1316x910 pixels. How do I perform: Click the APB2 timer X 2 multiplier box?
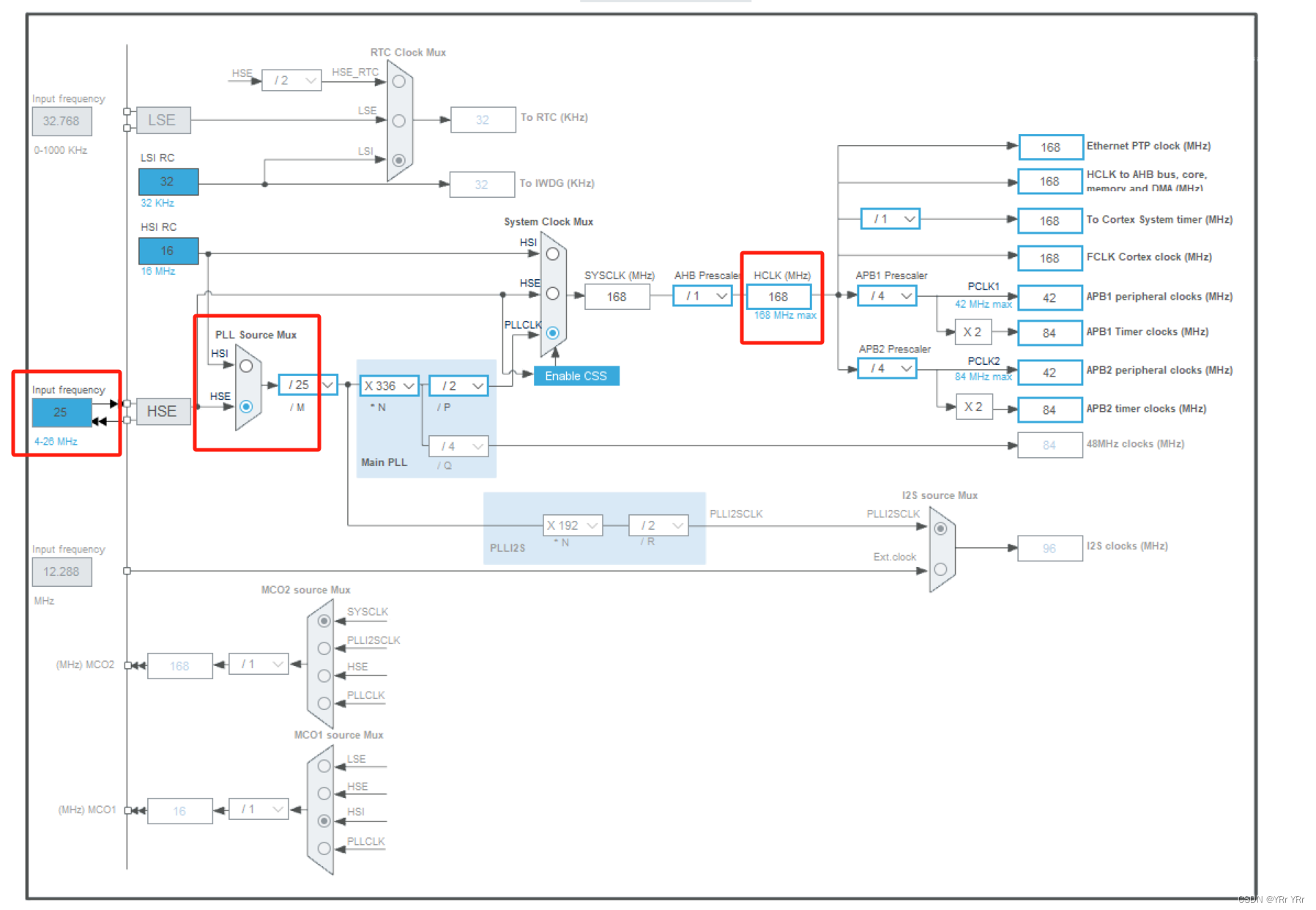974,407
